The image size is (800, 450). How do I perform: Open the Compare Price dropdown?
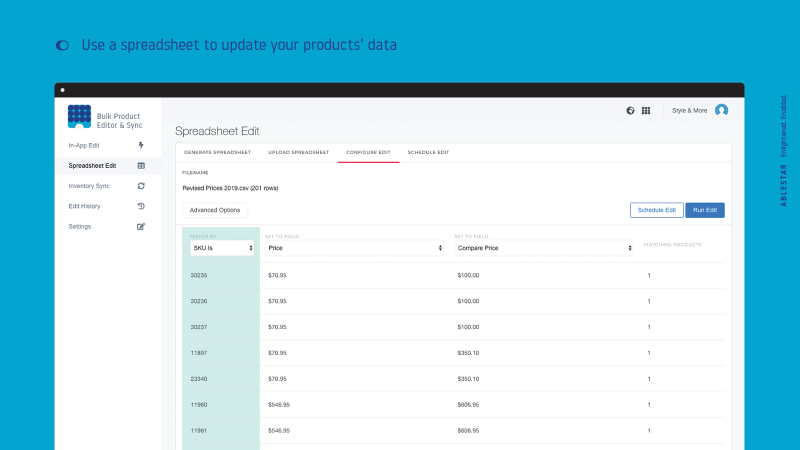pos(544,248)
